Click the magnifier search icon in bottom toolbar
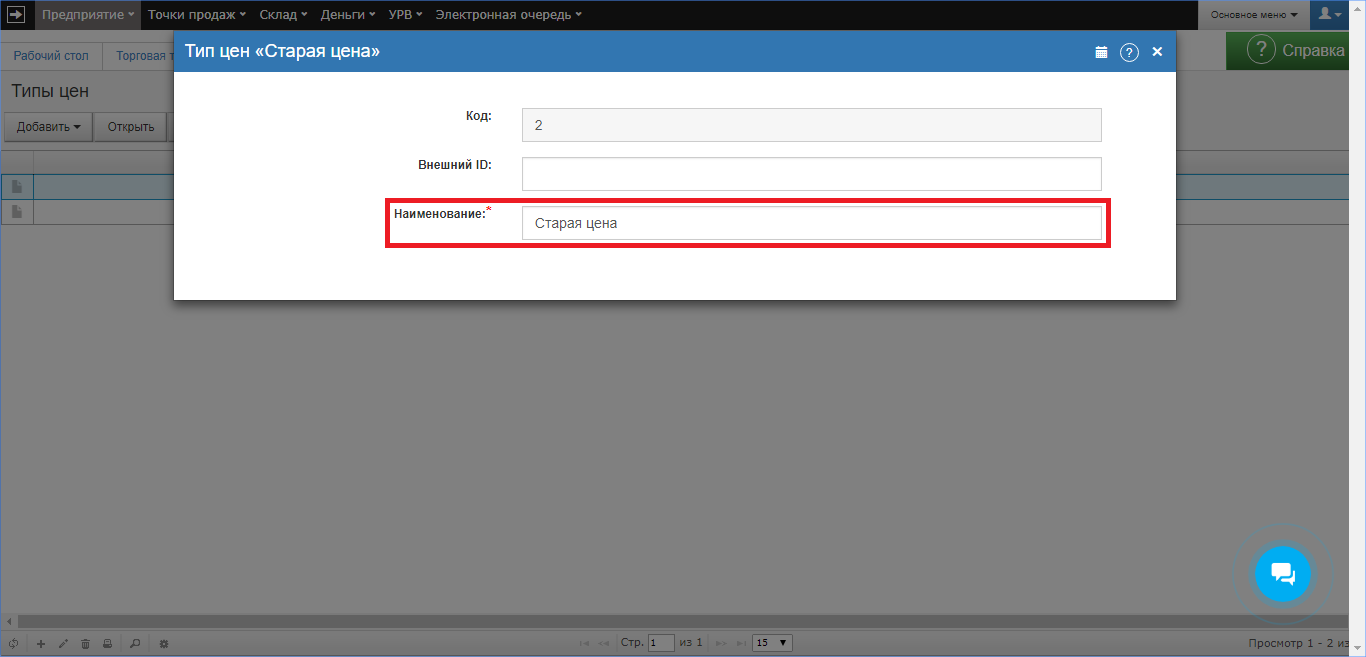Screen dimensions: 1366x657 pos(135,643)
